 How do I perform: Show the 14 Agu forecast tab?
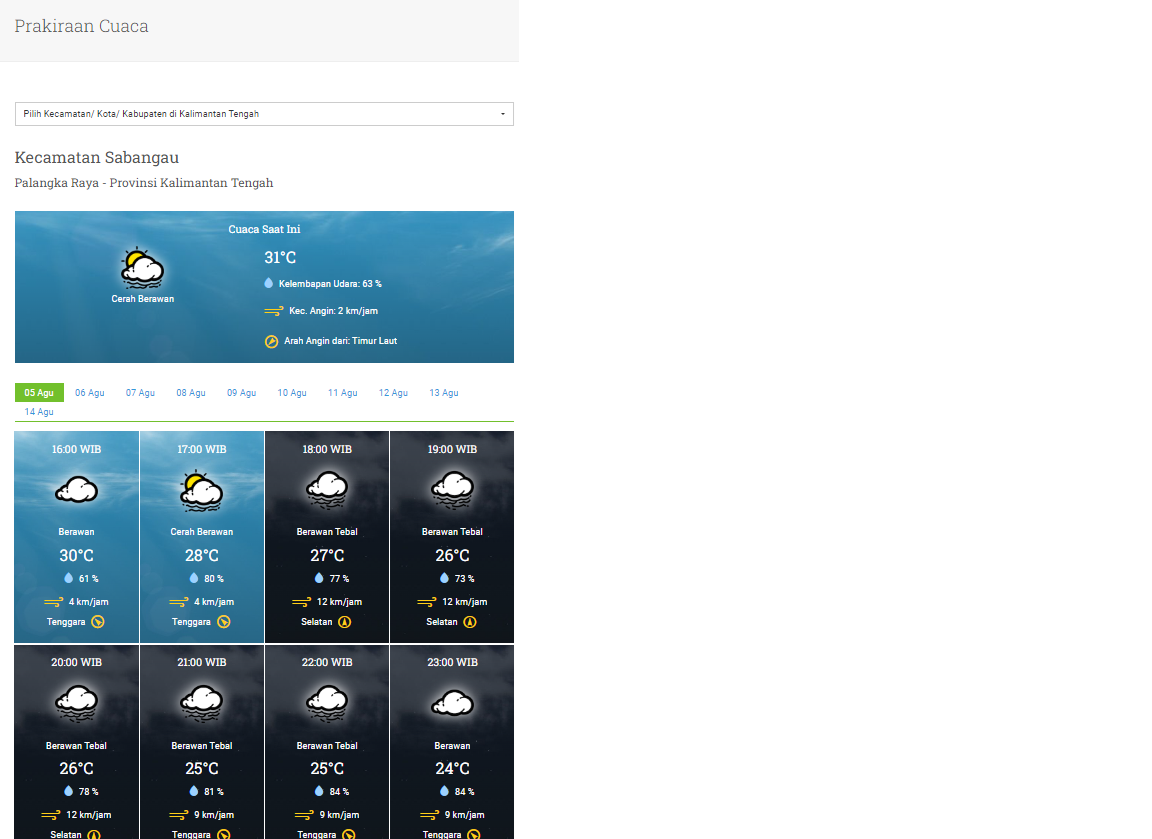[39, 411]
